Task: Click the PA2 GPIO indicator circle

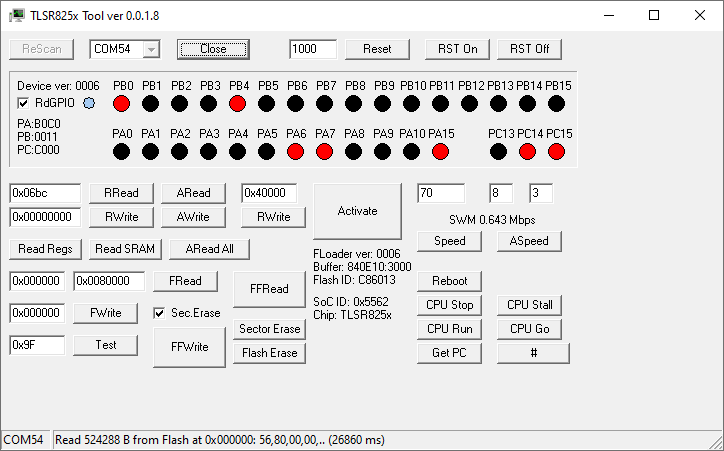Action: [x=179, y=151]
